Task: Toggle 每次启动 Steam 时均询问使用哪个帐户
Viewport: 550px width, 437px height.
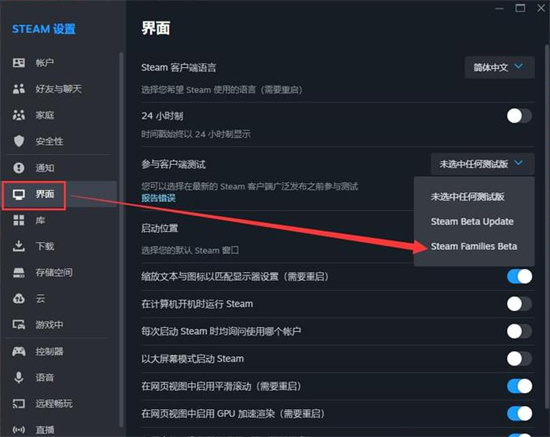Action: (519, 331)
